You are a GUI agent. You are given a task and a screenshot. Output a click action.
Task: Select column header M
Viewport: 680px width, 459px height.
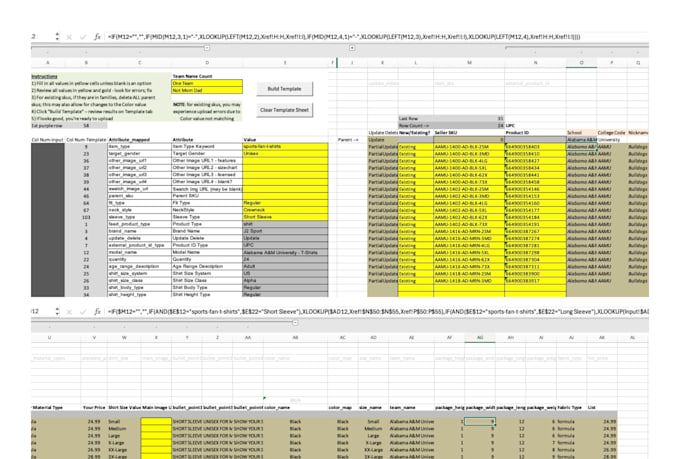(x=469, y=63)
